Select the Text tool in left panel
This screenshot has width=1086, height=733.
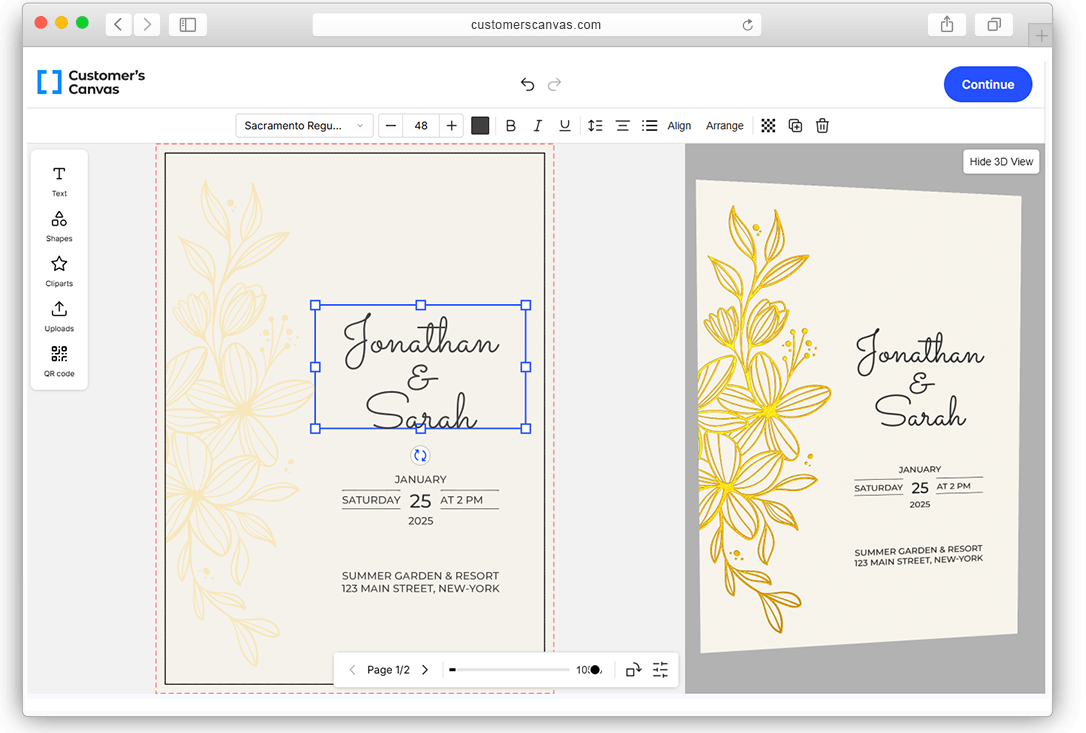click(59, 180)
